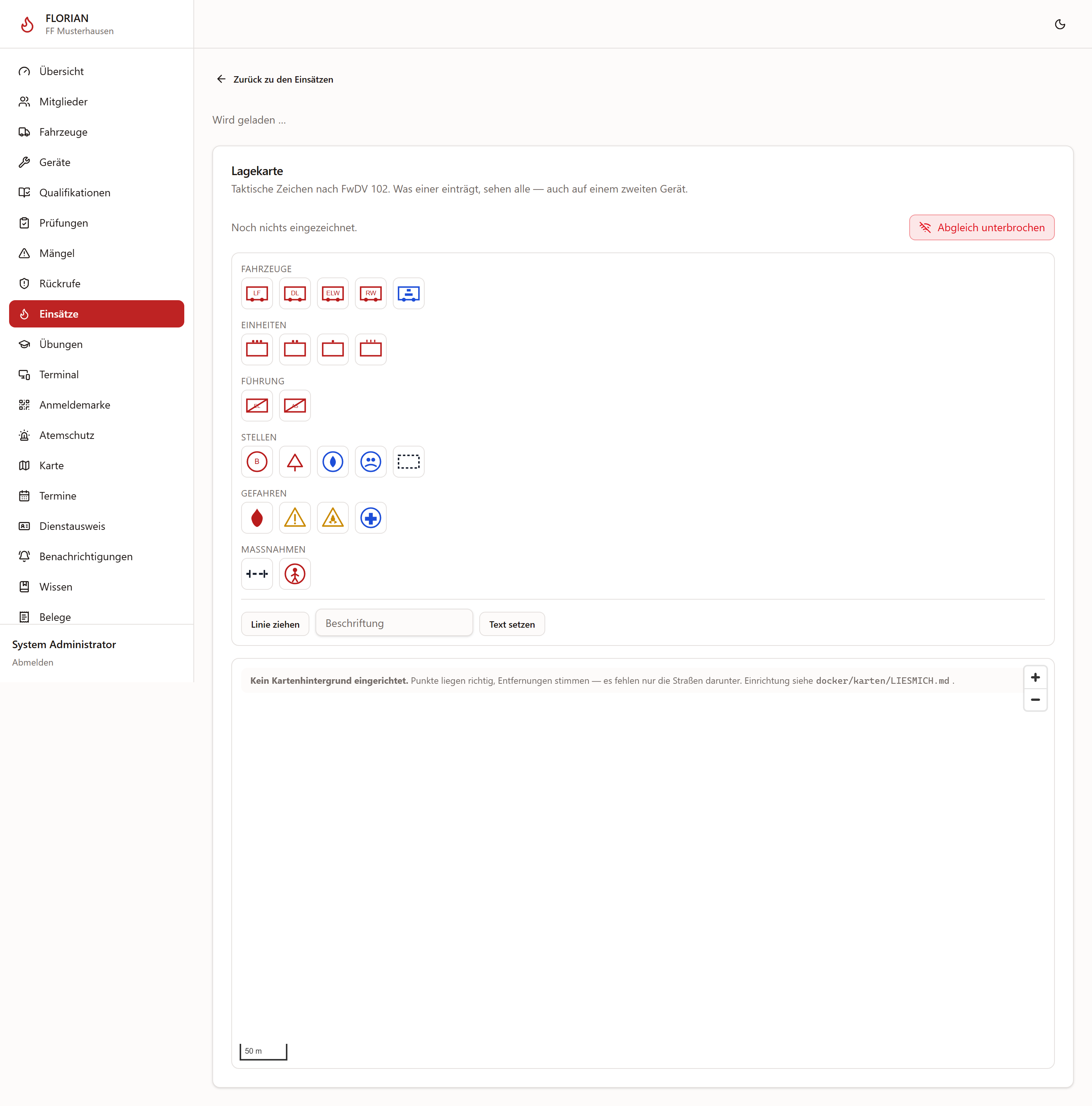
Task: Select the DL ladder vehicle symbol
Action: [294, 294]
